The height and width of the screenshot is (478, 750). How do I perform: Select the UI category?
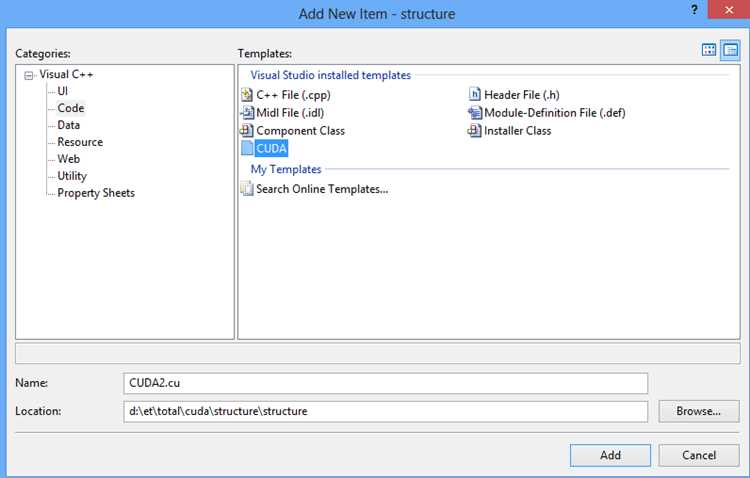pyautogui.click(x=63, y=91)
